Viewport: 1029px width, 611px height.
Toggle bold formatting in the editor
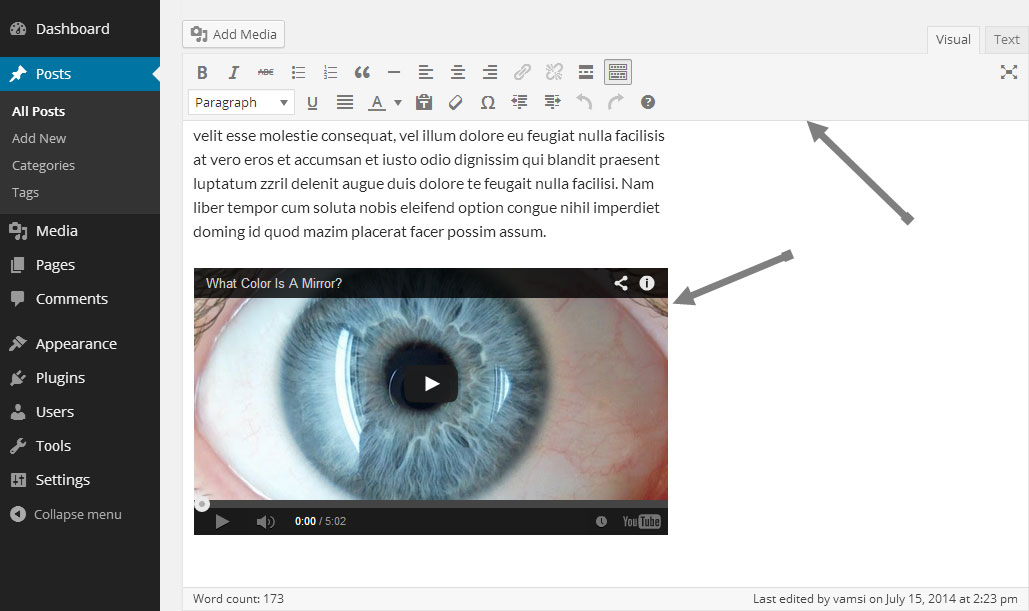pyautogui.click(x=202, y=71)
